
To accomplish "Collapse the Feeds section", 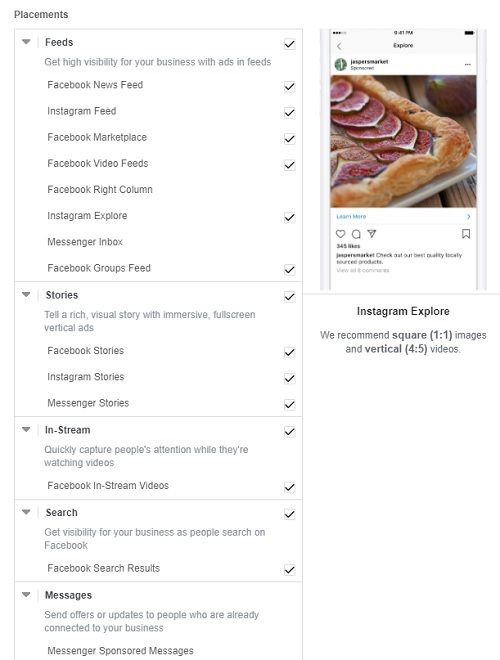I will tap(26, 42).
